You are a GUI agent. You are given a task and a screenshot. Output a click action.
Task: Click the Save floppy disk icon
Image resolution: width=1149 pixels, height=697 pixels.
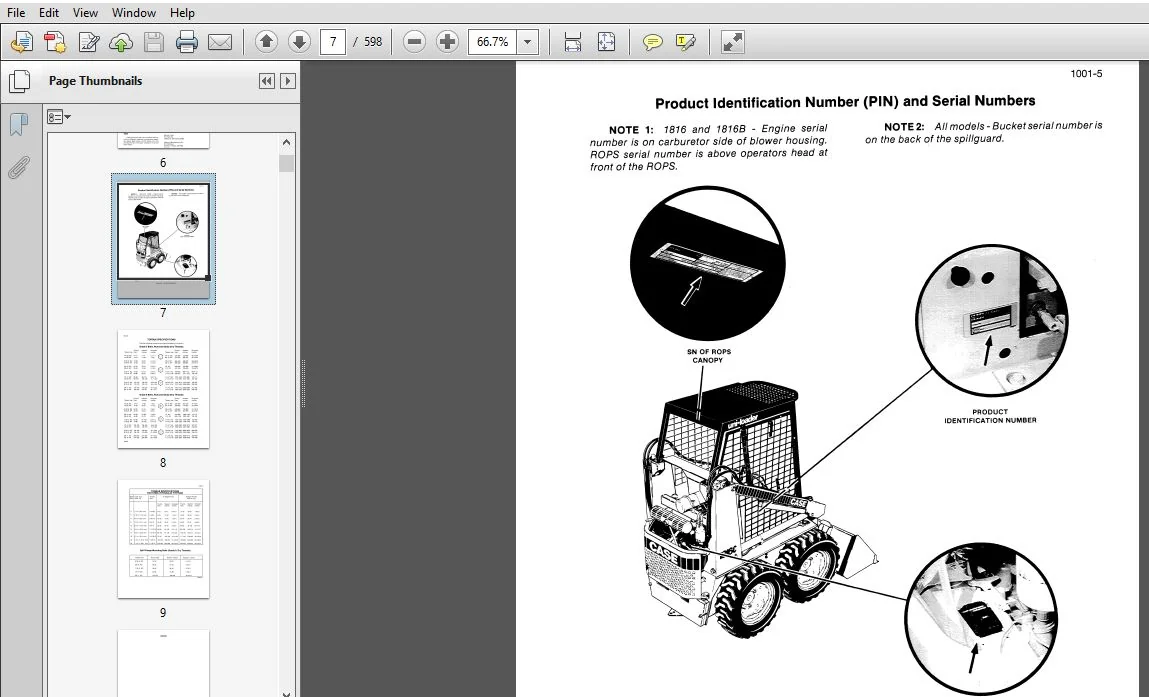tap(154, 43)
